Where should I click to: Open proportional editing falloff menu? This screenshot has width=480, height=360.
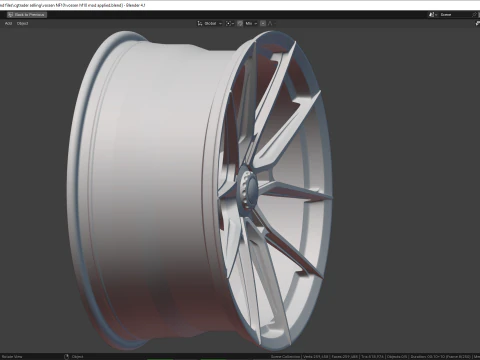coord(271,23)
